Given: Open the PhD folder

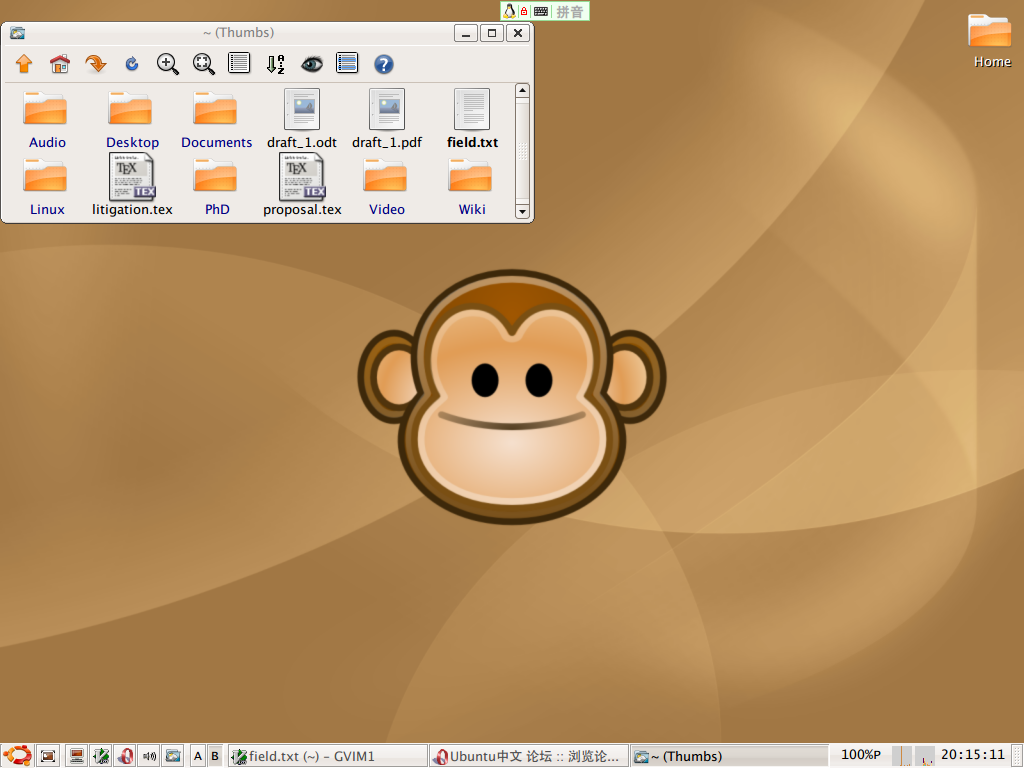Looking at the screenshot, I should coord(216,187).
